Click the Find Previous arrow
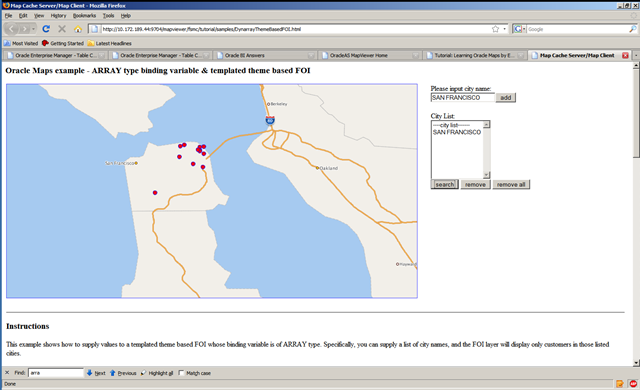The width and height of the screenshot is (640, 390). (x=123, y=373)
